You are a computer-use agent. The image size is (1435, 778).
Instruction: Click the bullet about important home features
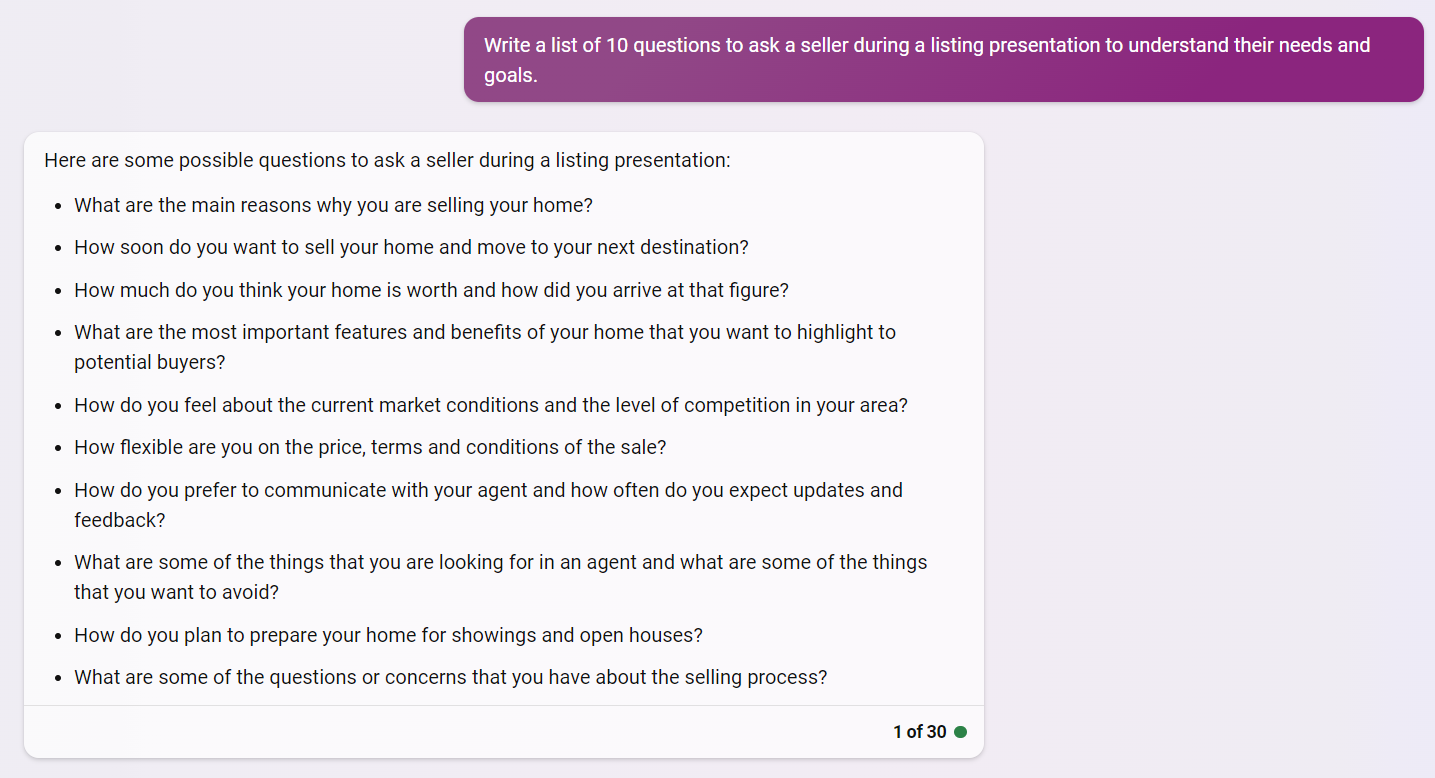coord(484,346)
